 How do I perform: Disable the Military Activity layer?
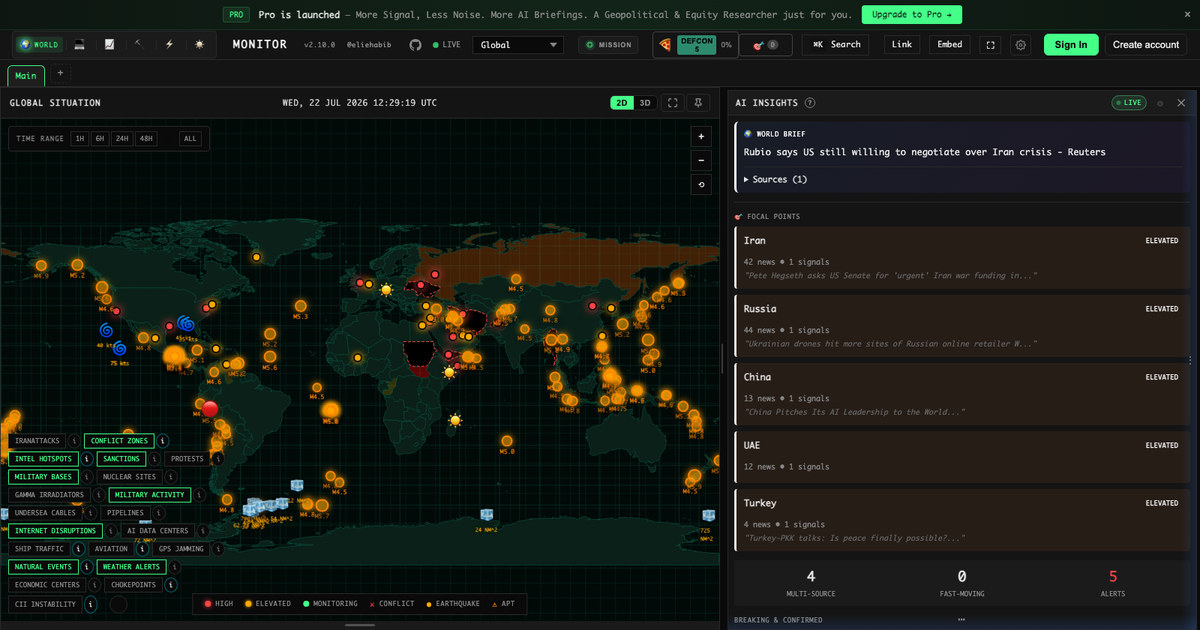[x=149, y=495]
